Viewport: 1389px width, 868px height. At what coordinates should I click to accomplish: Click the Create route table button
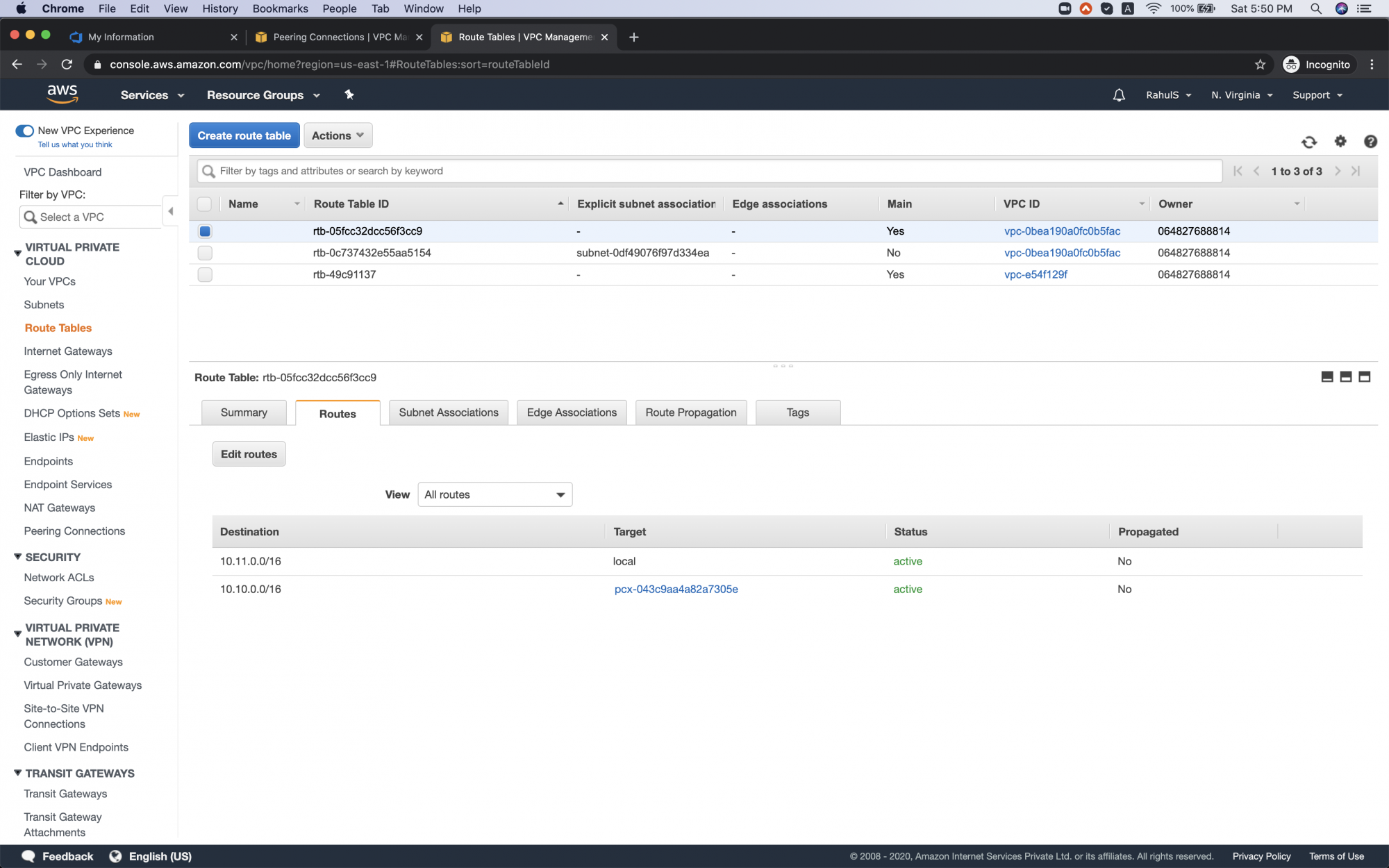tap(244, 135)
